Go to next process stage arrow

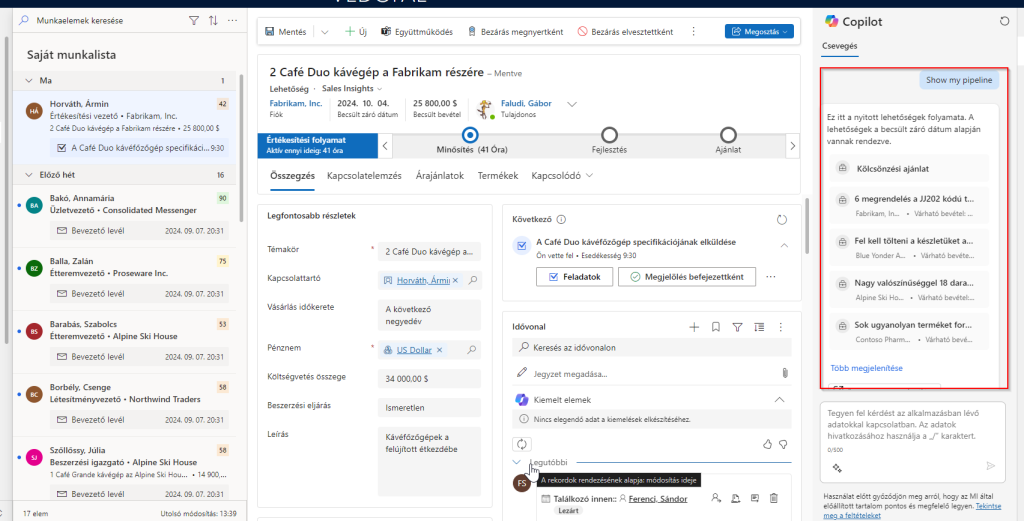pyautogui.click(x=793, y=146)
